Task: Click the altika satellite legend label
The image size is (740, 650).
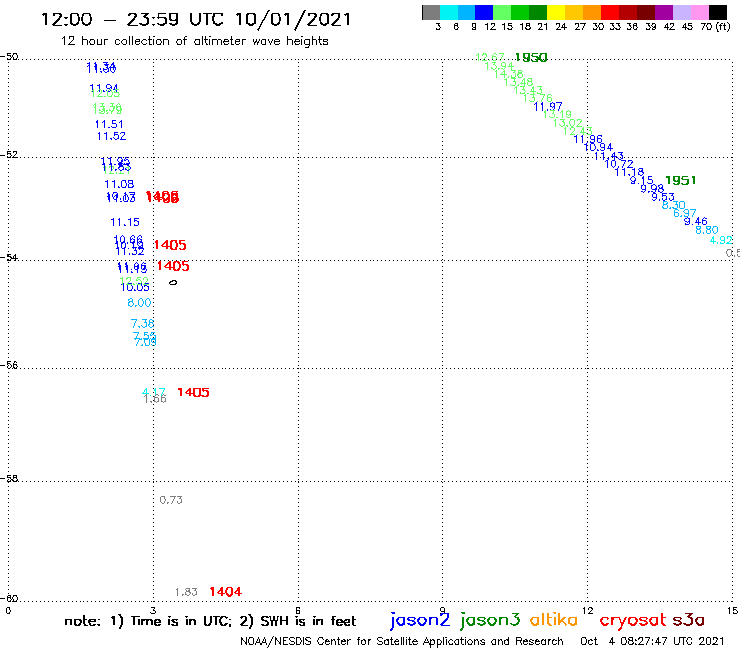Action: pos(554,620)
